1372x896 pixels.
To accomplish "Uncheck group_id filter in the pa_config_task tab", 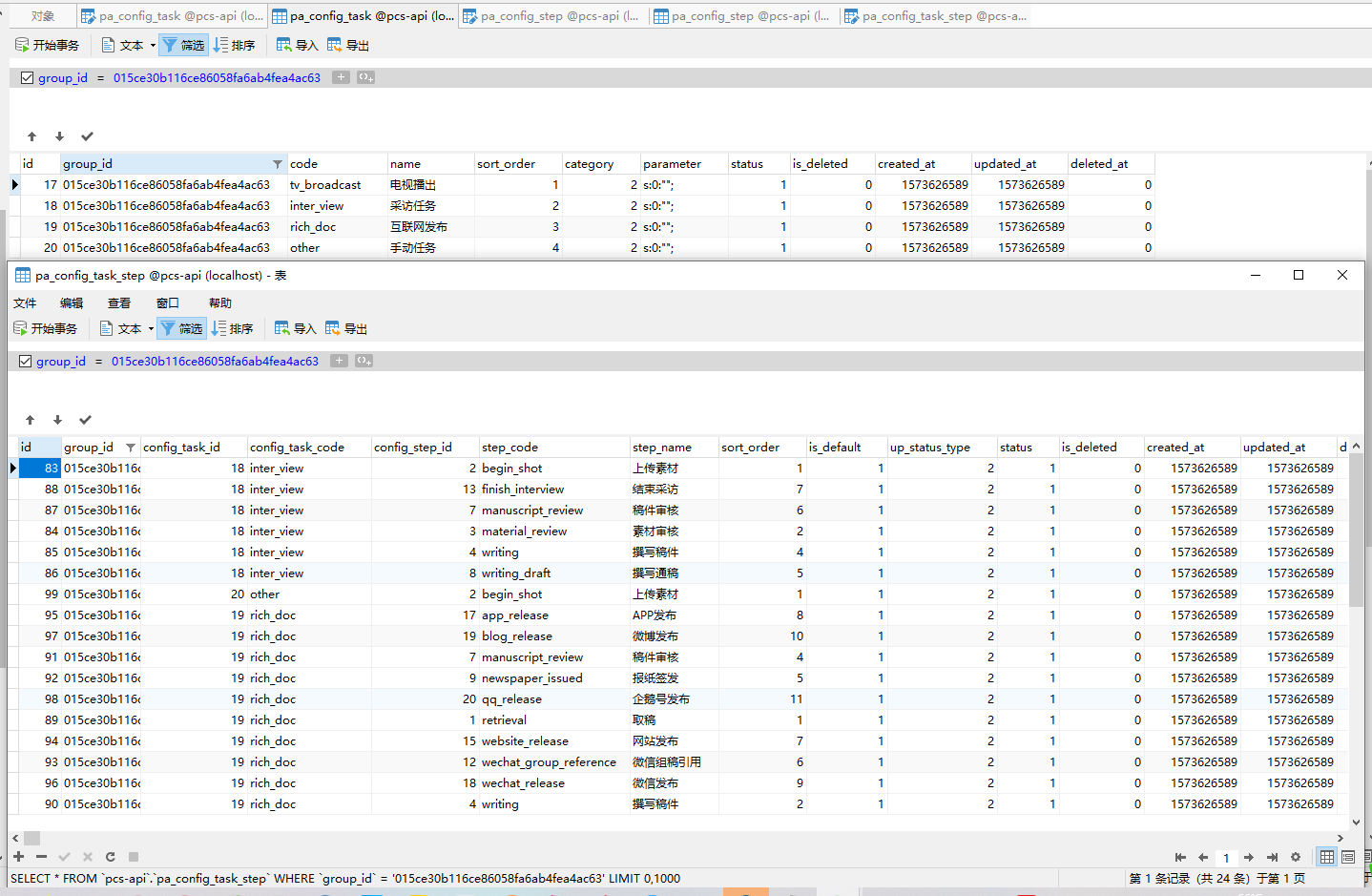I will pyautogui.click(x=28, y=78).
